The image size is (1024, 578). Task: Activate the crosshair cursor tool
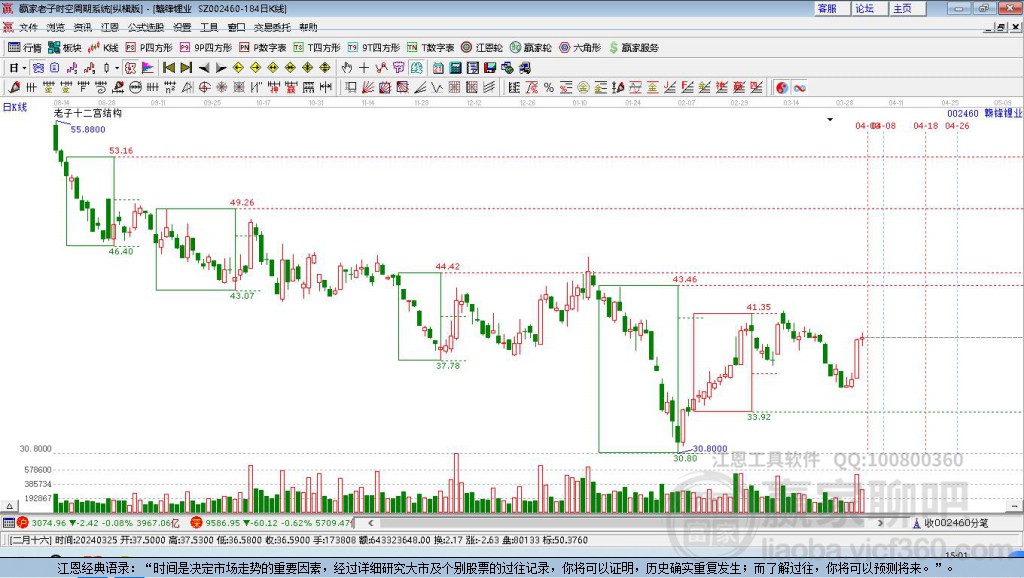[364, 68]
